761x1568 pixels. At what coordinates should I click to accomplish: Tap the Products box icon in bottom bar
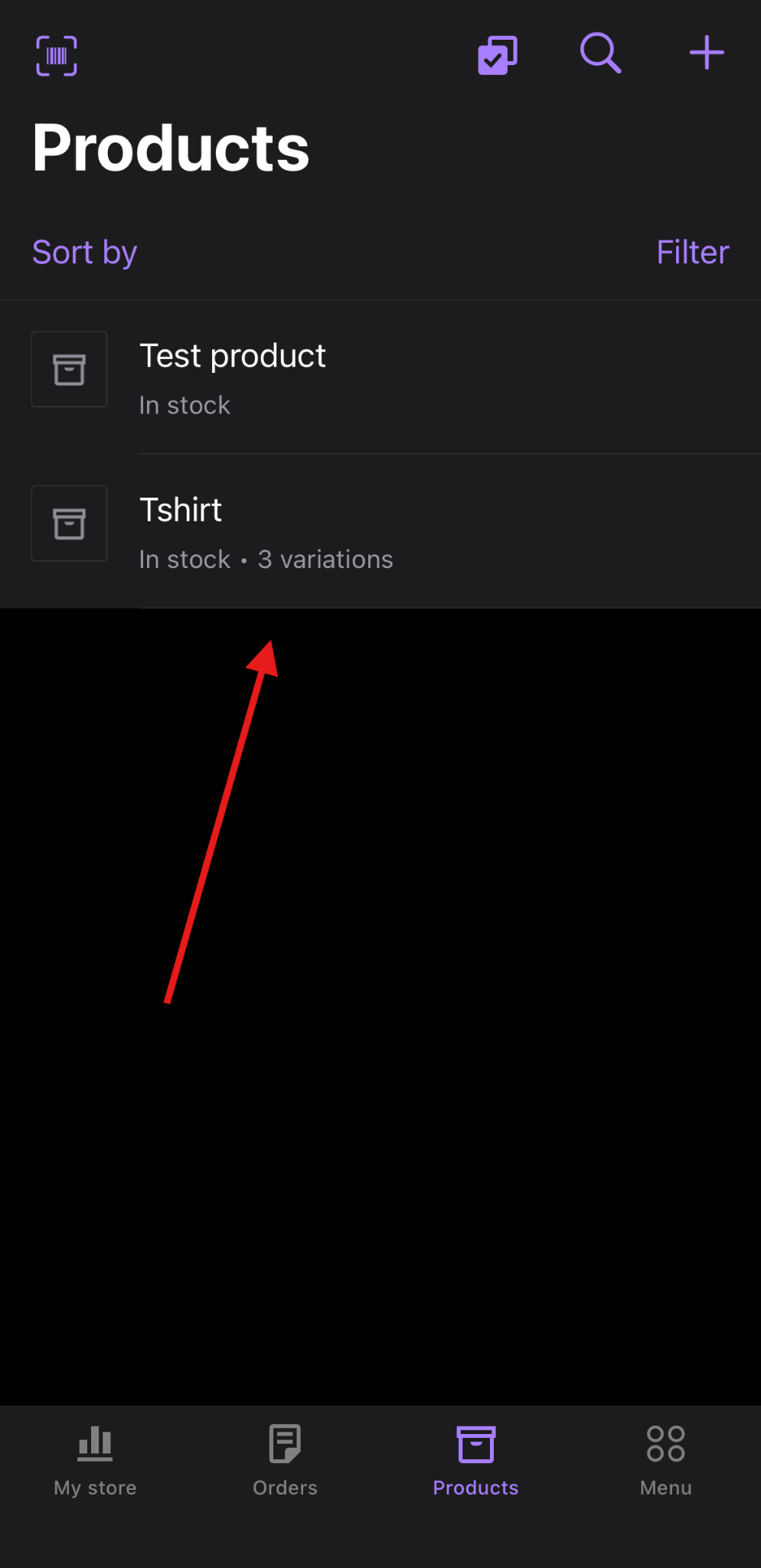(x=475, y=1444)
